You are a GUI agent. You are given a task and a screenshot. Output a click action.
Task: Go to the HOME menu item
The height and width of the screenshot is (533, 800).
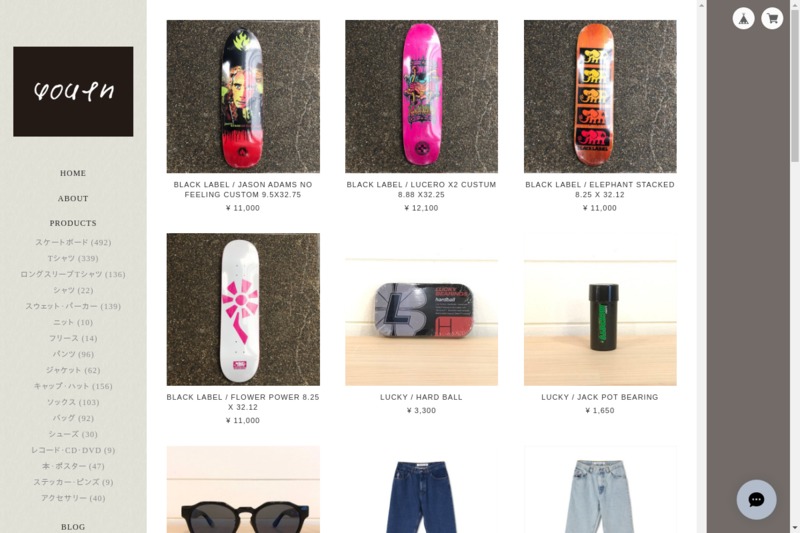pos(73,173)
